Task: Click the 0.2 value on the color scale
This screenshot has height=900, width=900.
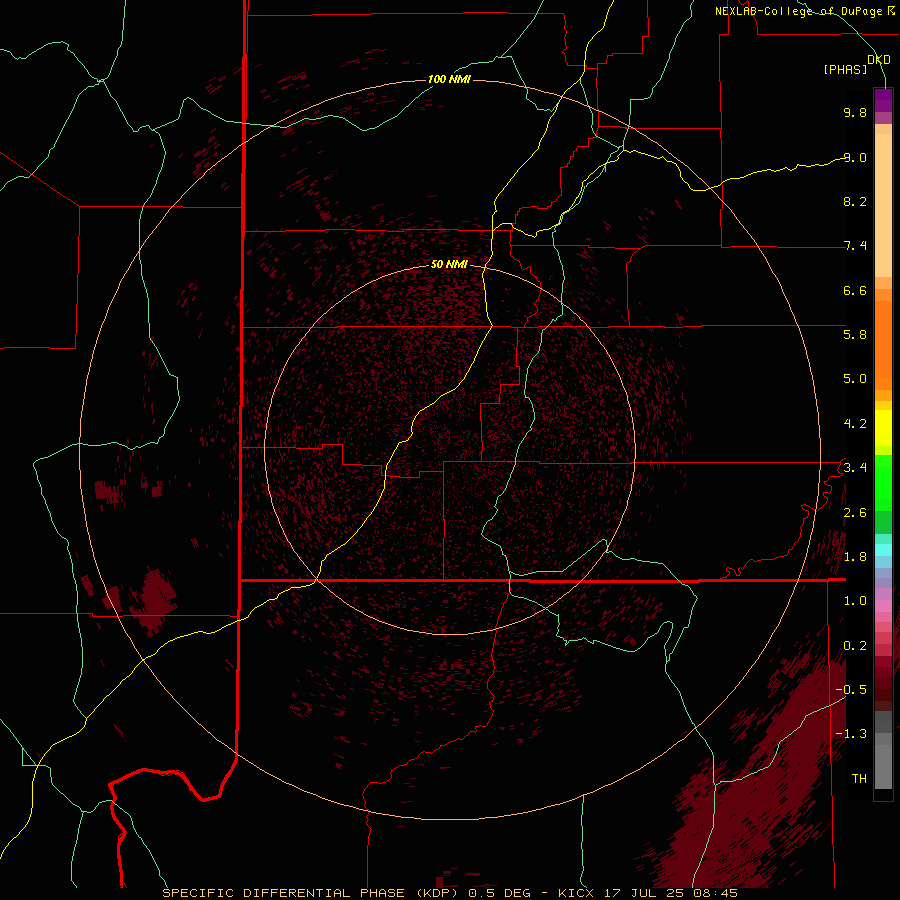Action: pyautogui.click(x=855, y=646)
